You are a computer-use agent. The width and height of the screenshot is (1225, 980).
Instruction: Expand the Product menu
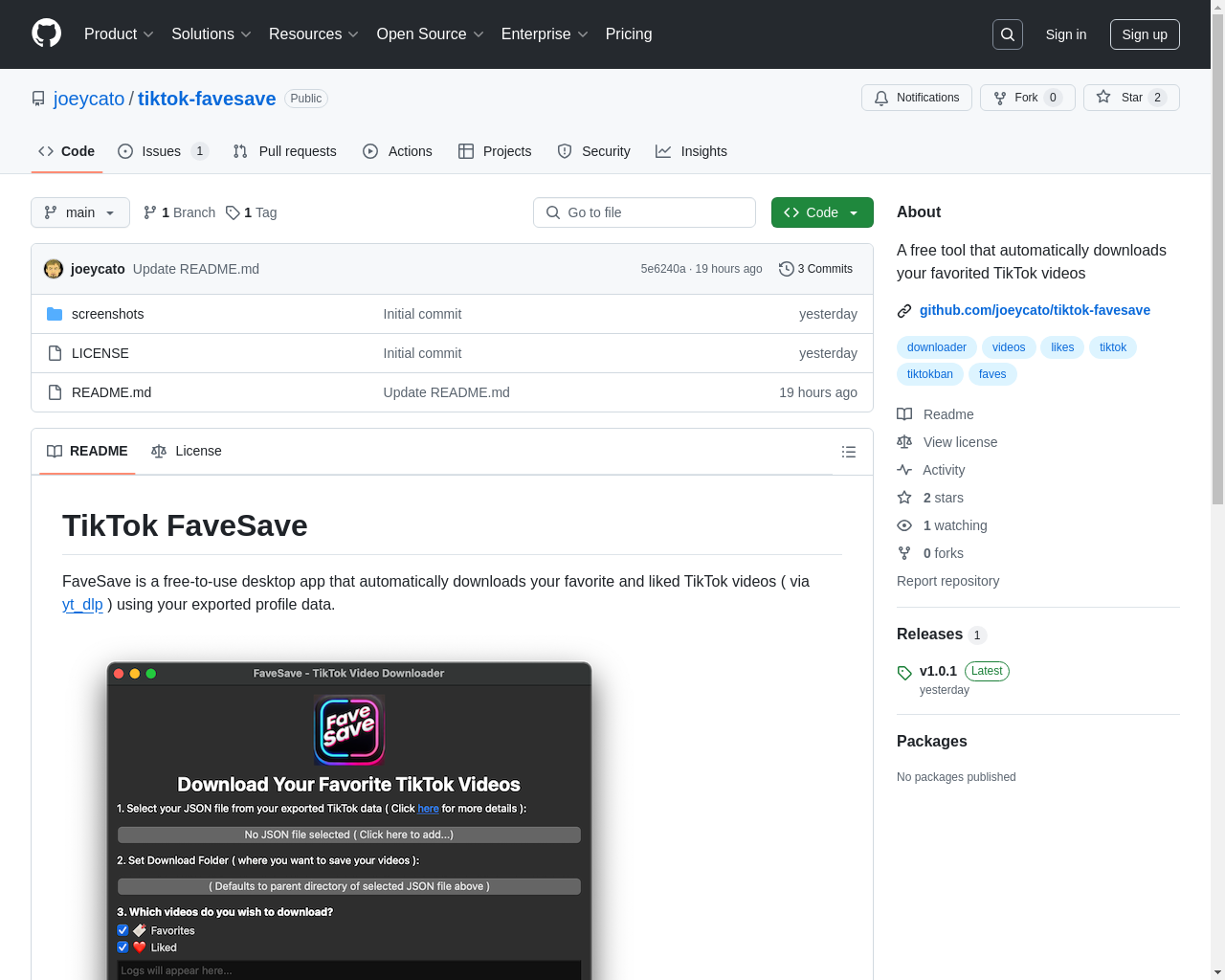(x=119, y=34)
